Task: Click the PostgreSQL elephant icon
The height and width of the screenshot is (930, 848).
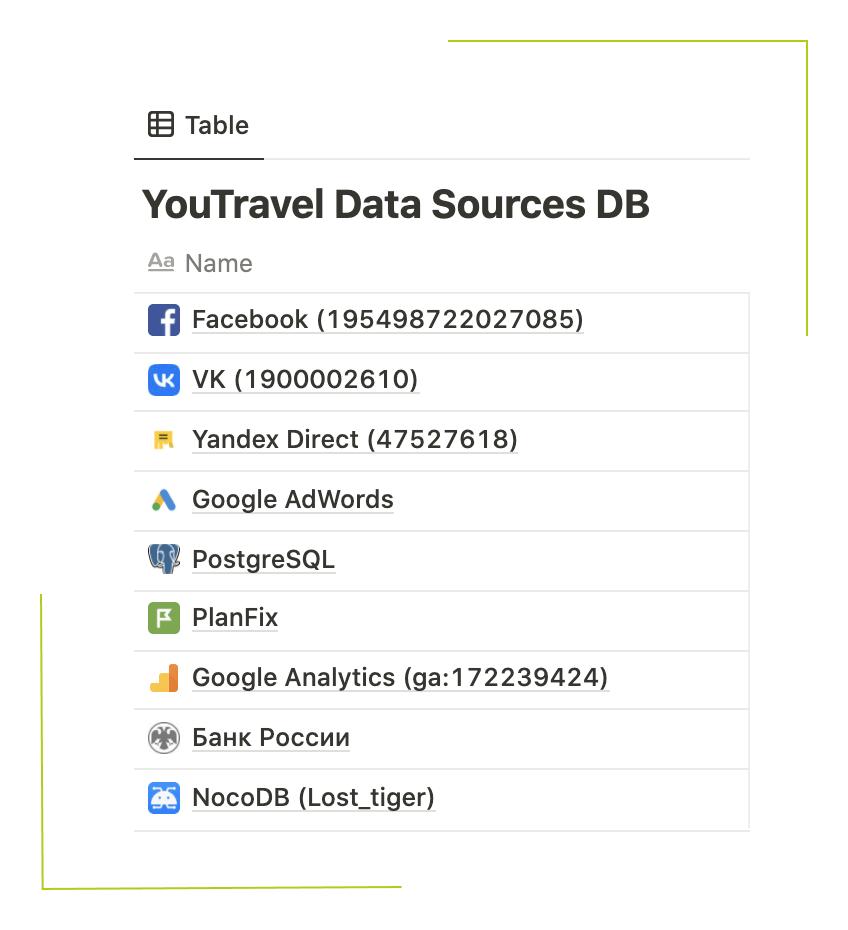Action: click(x=164, y=559)
